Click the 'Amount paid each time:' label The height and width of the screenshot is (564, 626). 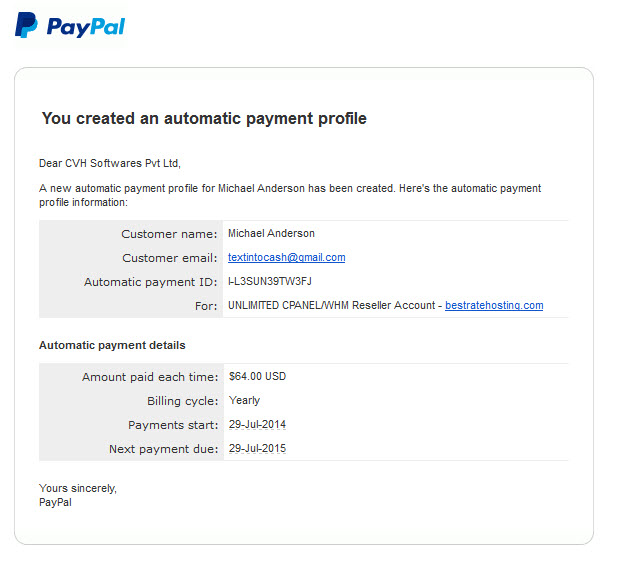click(x=150, y=377)
